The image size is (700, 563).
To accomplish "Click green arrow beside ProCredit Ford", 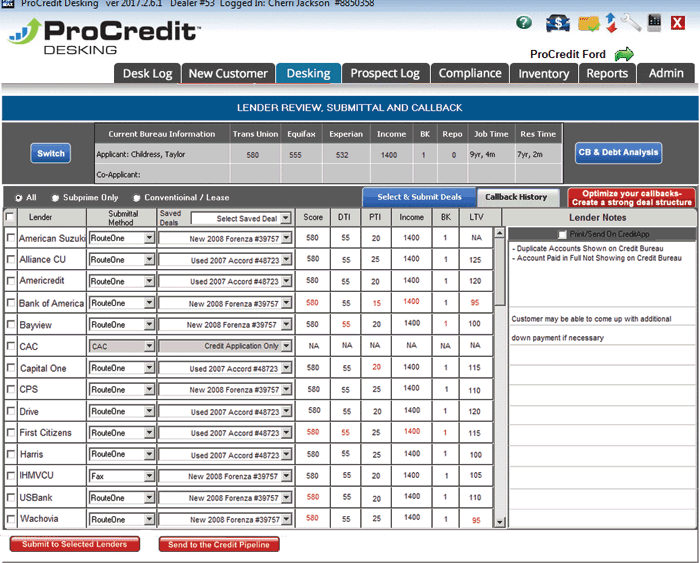I will click(624, 54).
